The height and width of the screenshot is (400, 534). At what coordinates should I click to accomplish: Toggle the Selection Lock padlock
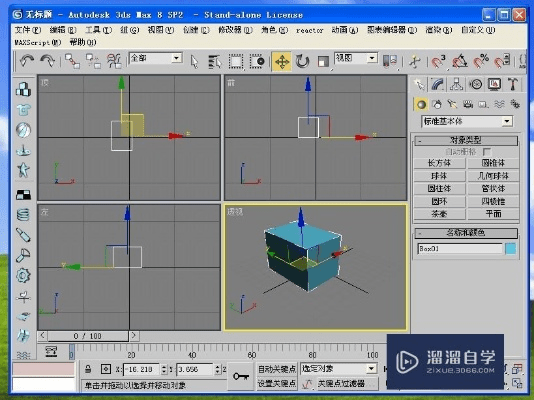click(88, 369)
